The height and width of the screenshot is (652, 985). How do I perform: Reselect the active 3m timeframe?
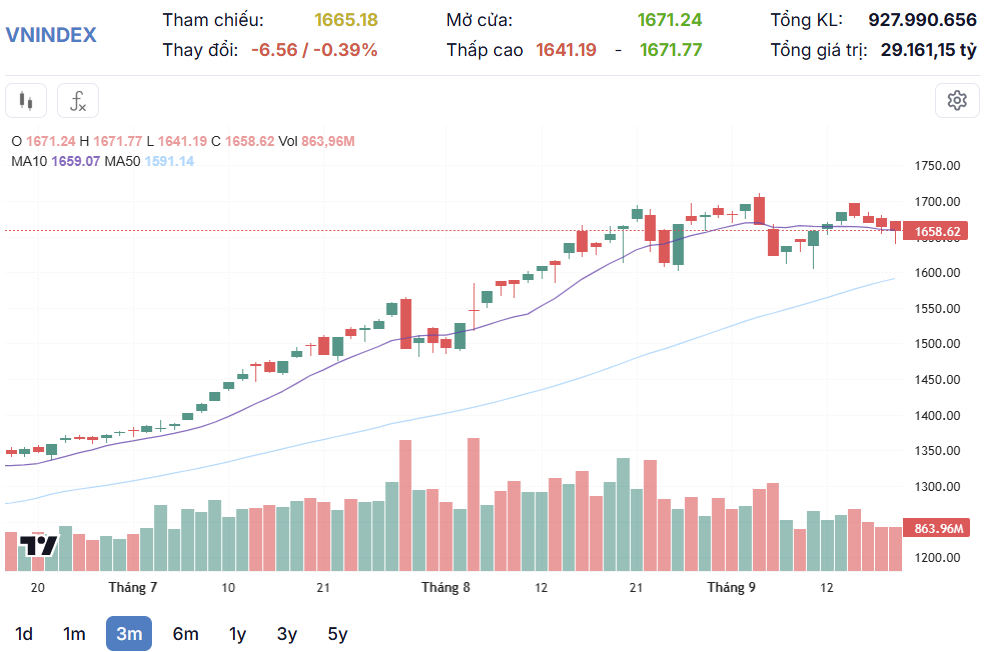tap(128, 633)
